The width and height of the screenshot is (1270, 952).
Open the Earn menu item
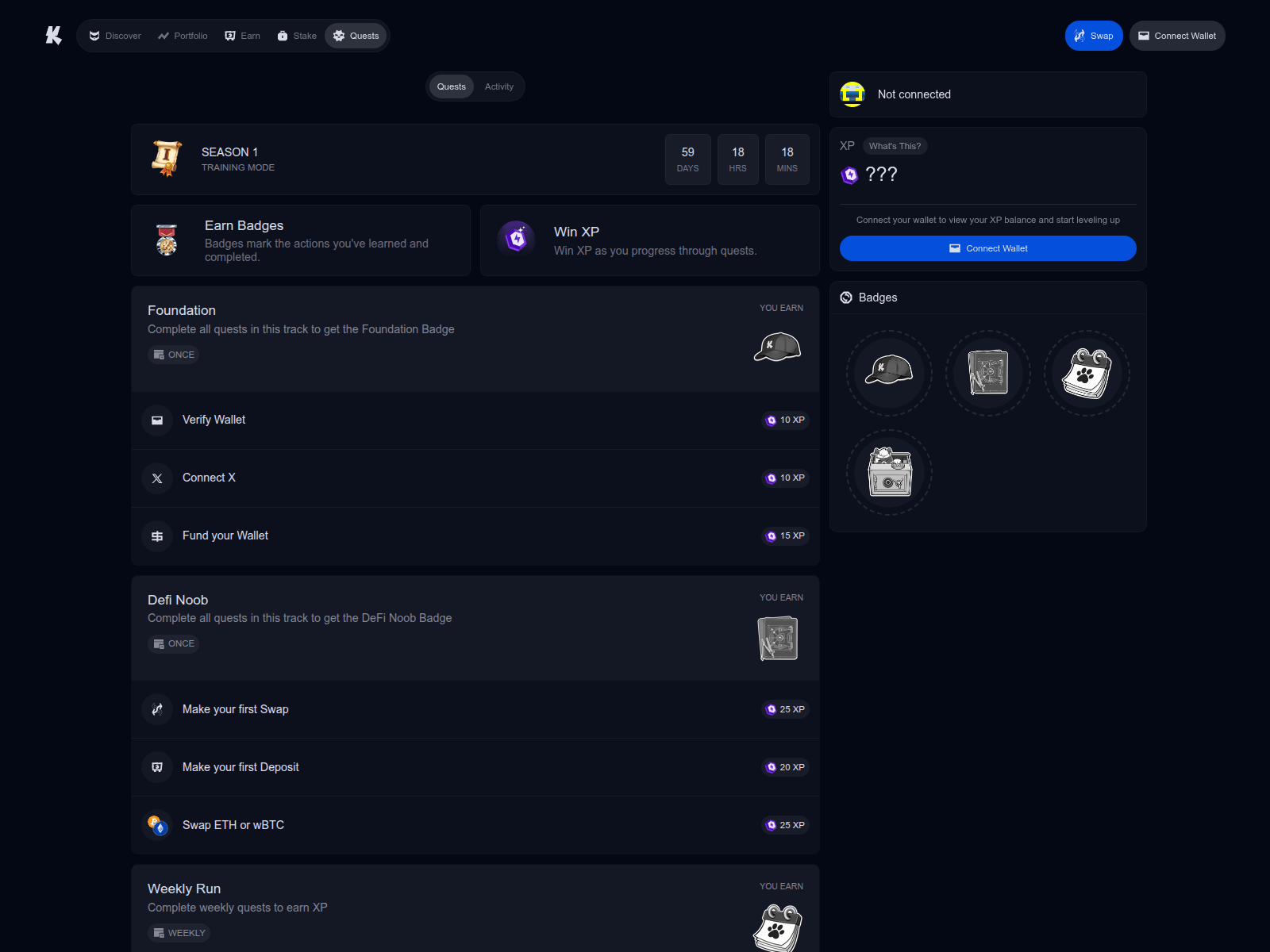point(242,36)
